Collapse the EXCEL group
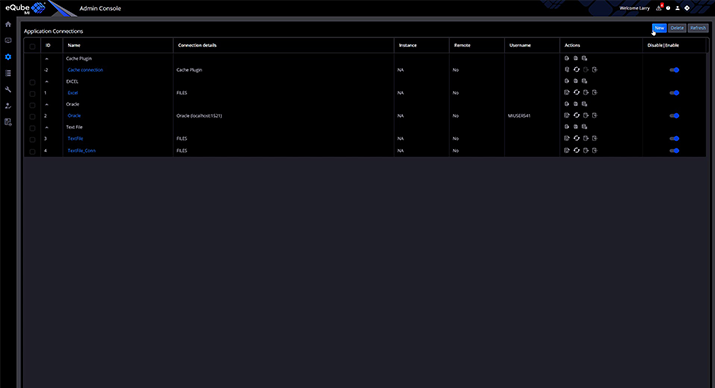 click(47, 82)
